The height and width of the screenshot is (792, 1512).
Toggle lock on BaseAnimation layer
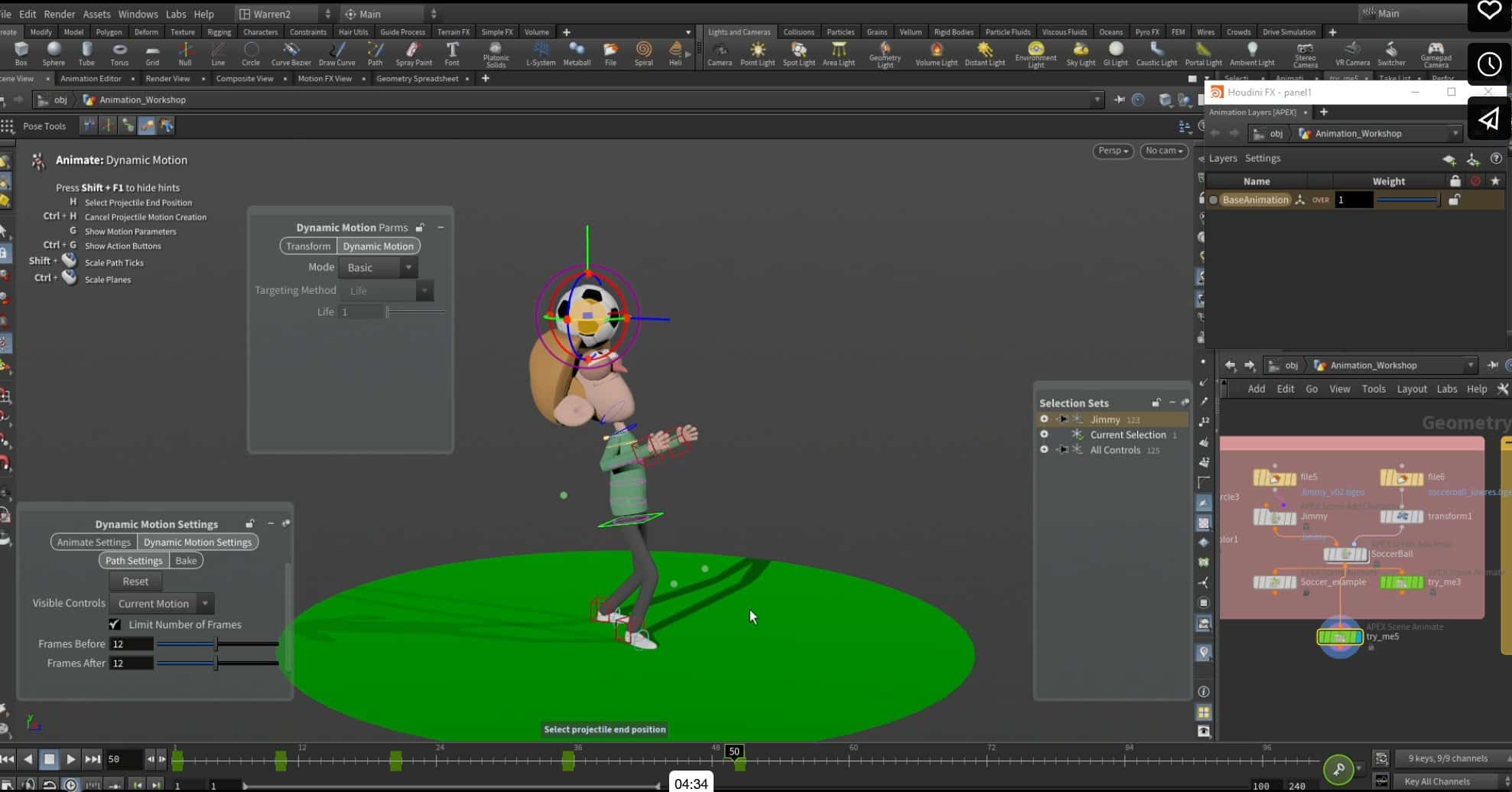pyautogui.click(x=1454, y=200)
